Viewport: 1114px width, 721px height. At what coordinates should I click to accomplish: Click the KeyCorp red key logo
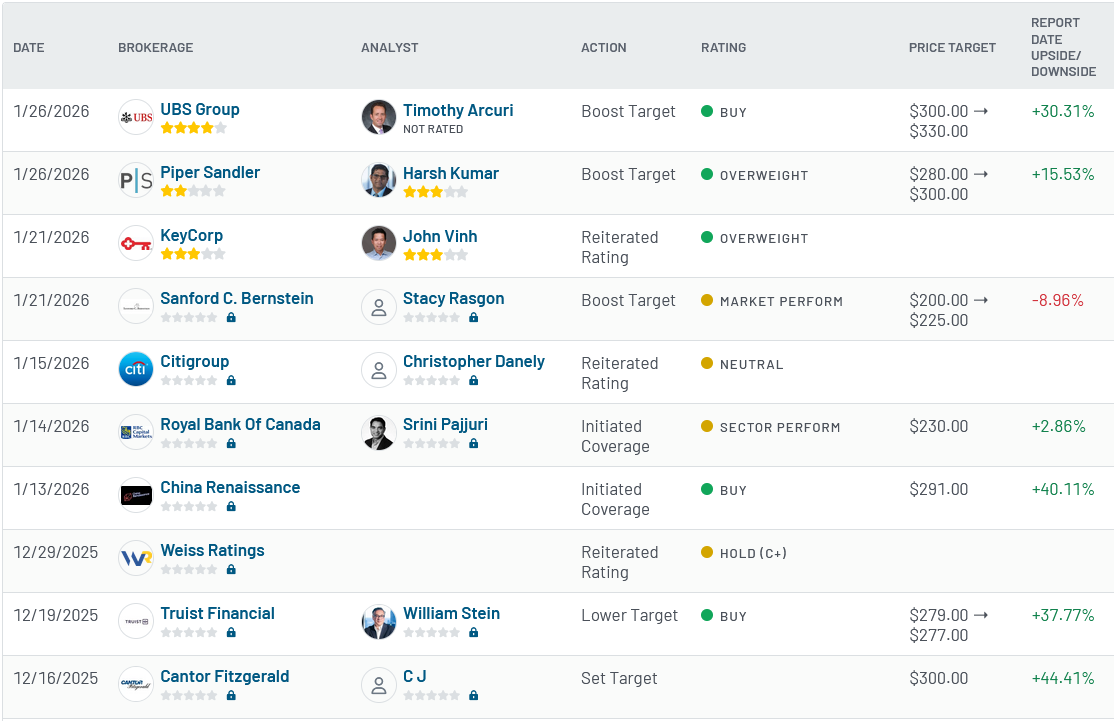click(x=136, y=244)
